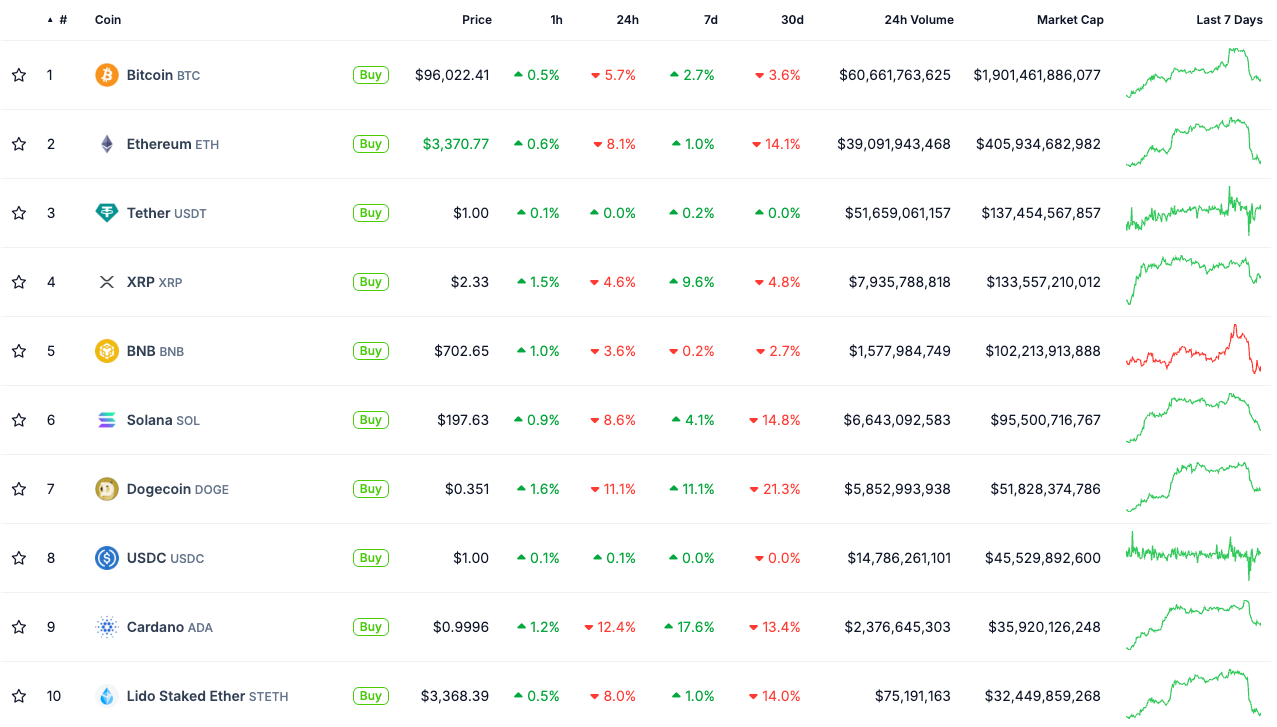Open Cardano's 7-day sparkline chart
This screenshot has height=727, width=1277.
click(x=1193, y=626)
